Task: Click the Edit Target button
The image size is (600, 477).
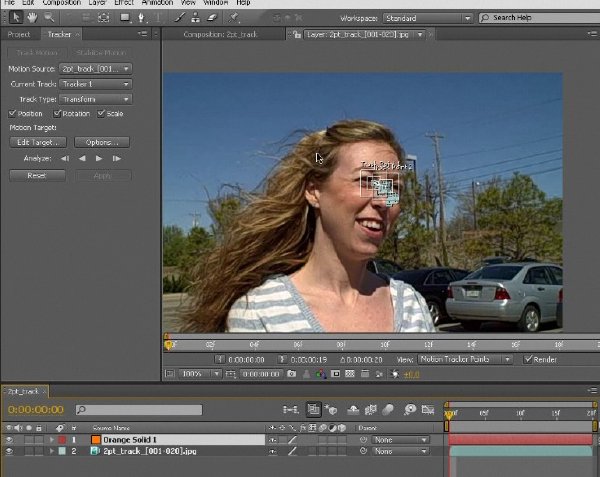Action: (x=38, y=142)
